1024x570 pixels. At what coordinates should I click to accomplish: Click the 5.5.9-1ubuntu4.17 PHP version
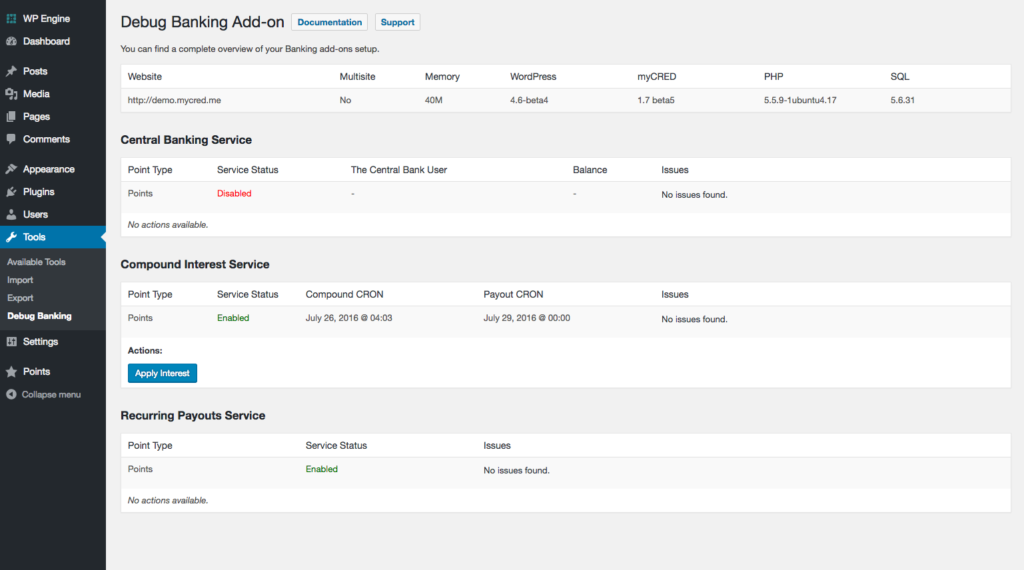(800, 100)
